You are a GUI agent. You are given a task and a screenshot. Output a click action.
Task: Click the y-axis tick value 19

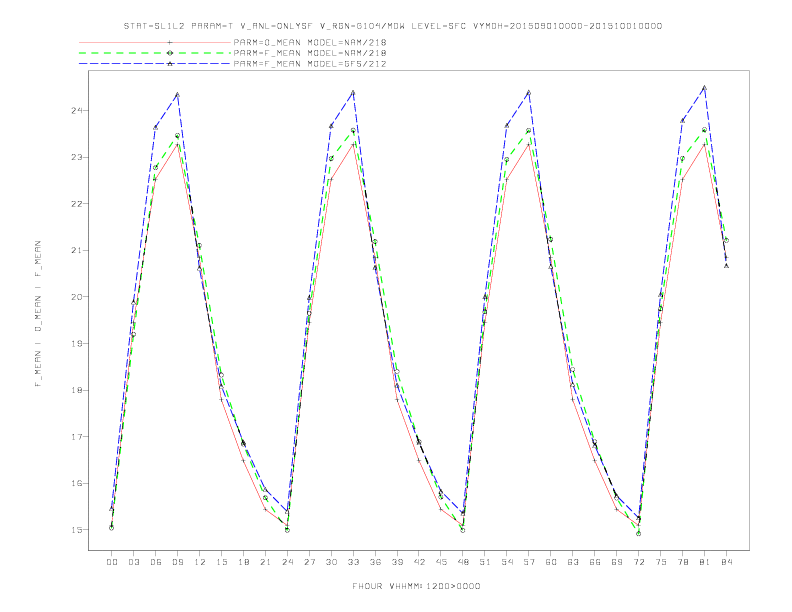tap(77, 343)
